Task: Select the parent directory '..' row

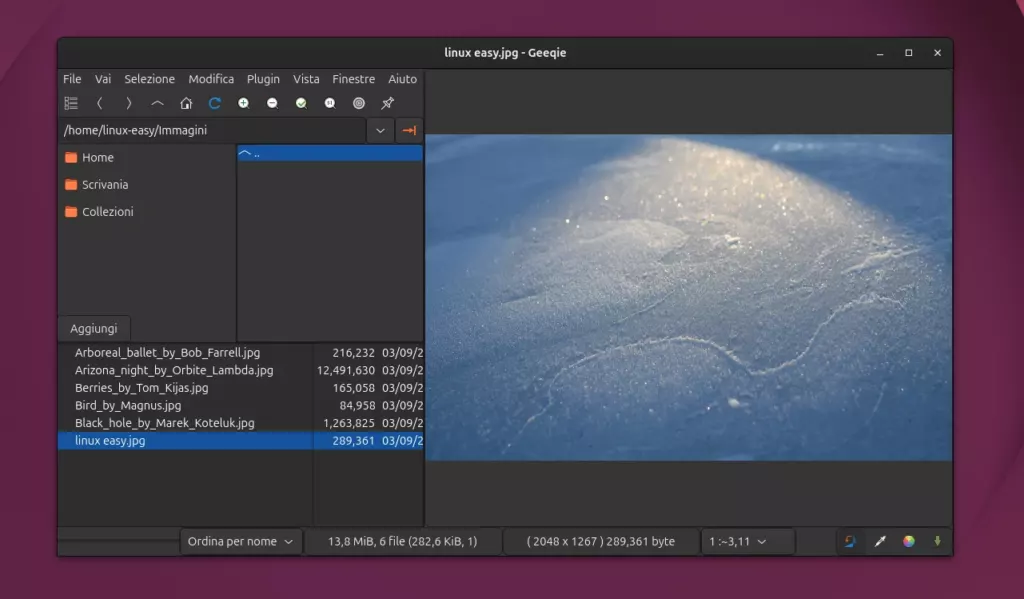Action: click(330, 154)
